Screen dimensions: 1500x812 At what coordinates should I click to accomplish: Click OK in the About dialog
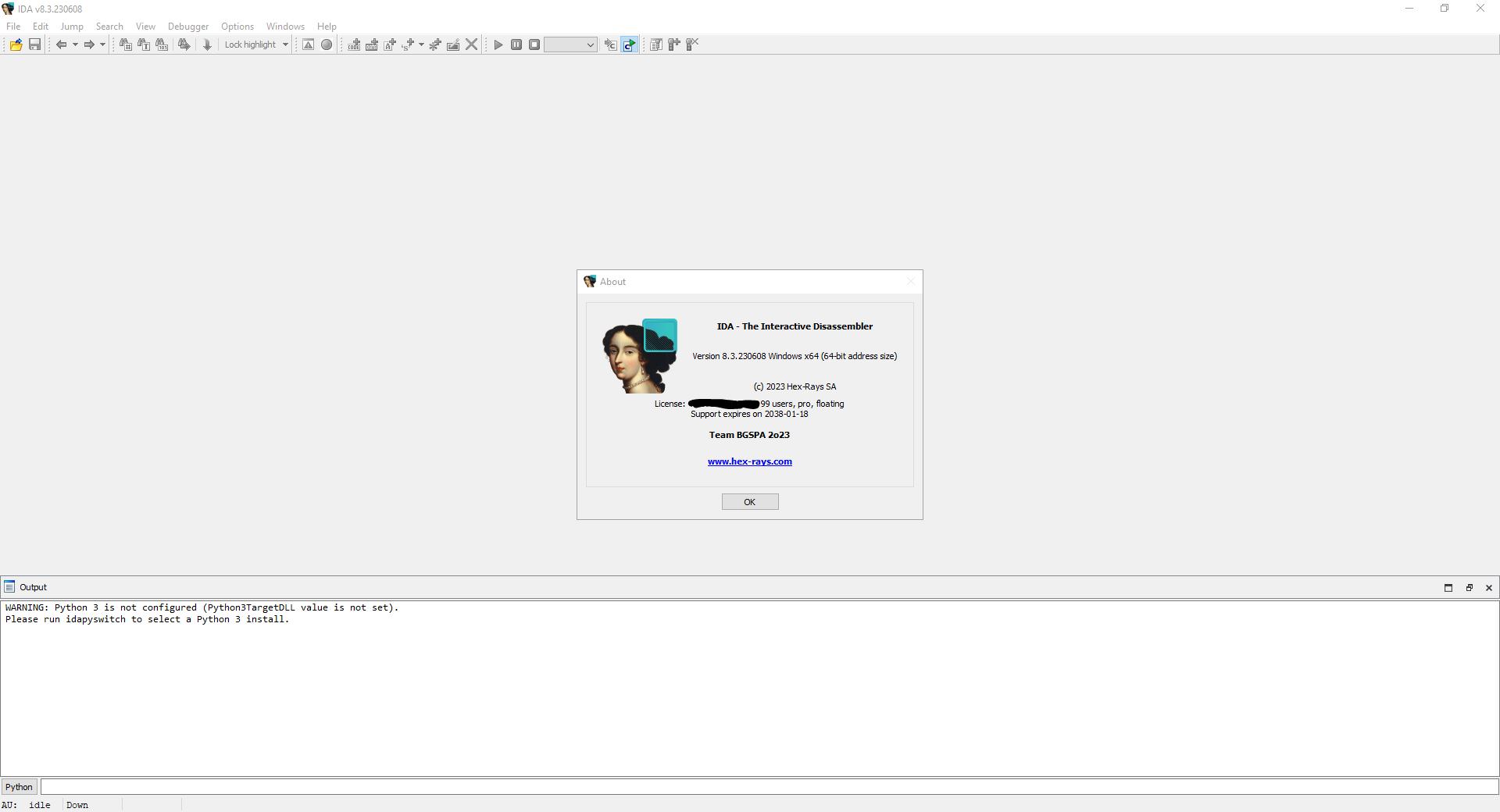click(750, 502)
